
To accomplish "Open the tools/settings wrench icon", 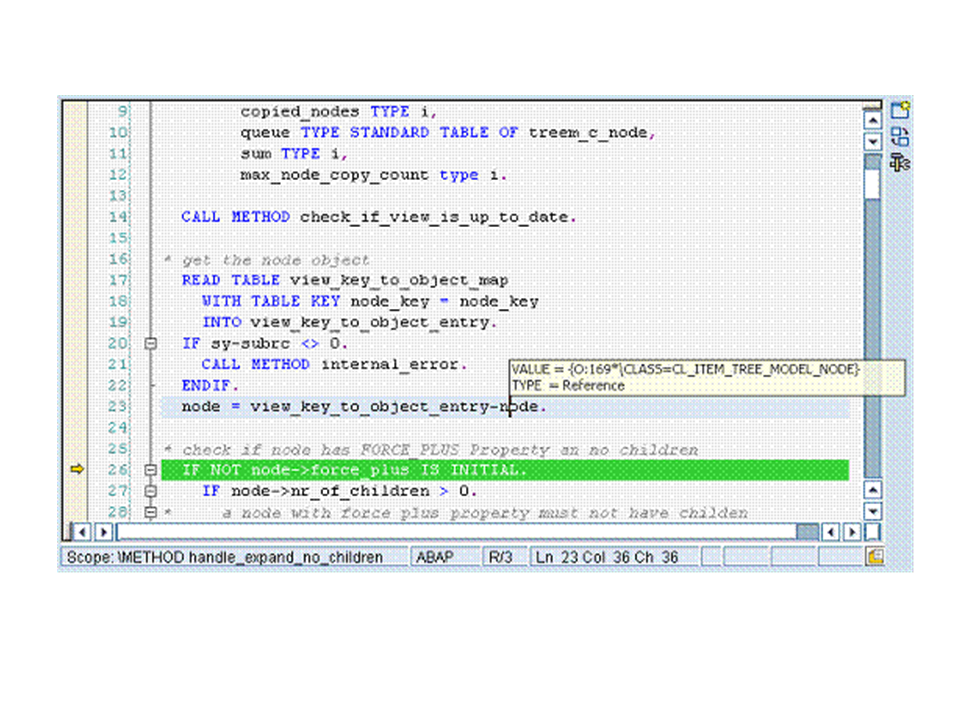I will (x=900, y=163).
